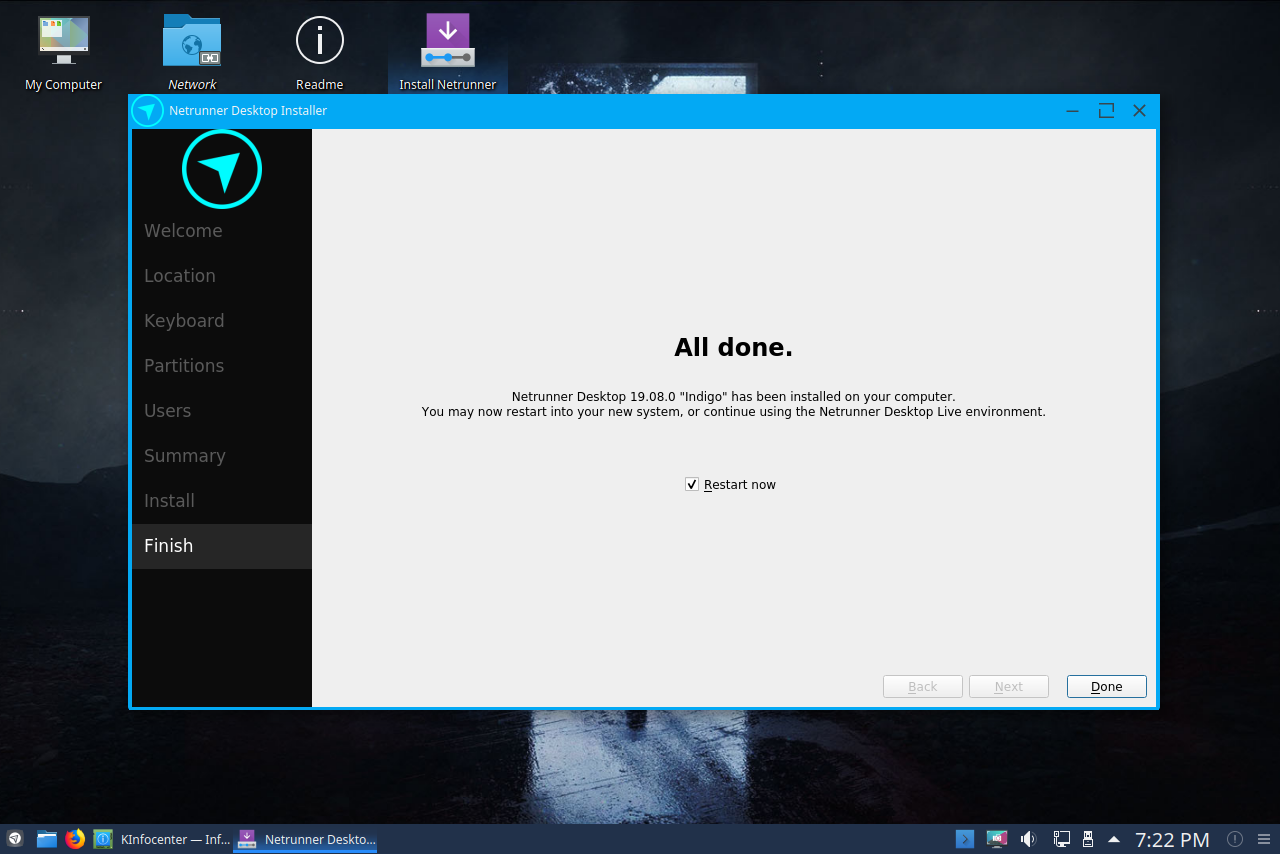
Task: Click the Done button
Action: click(x=1106, y=686)
